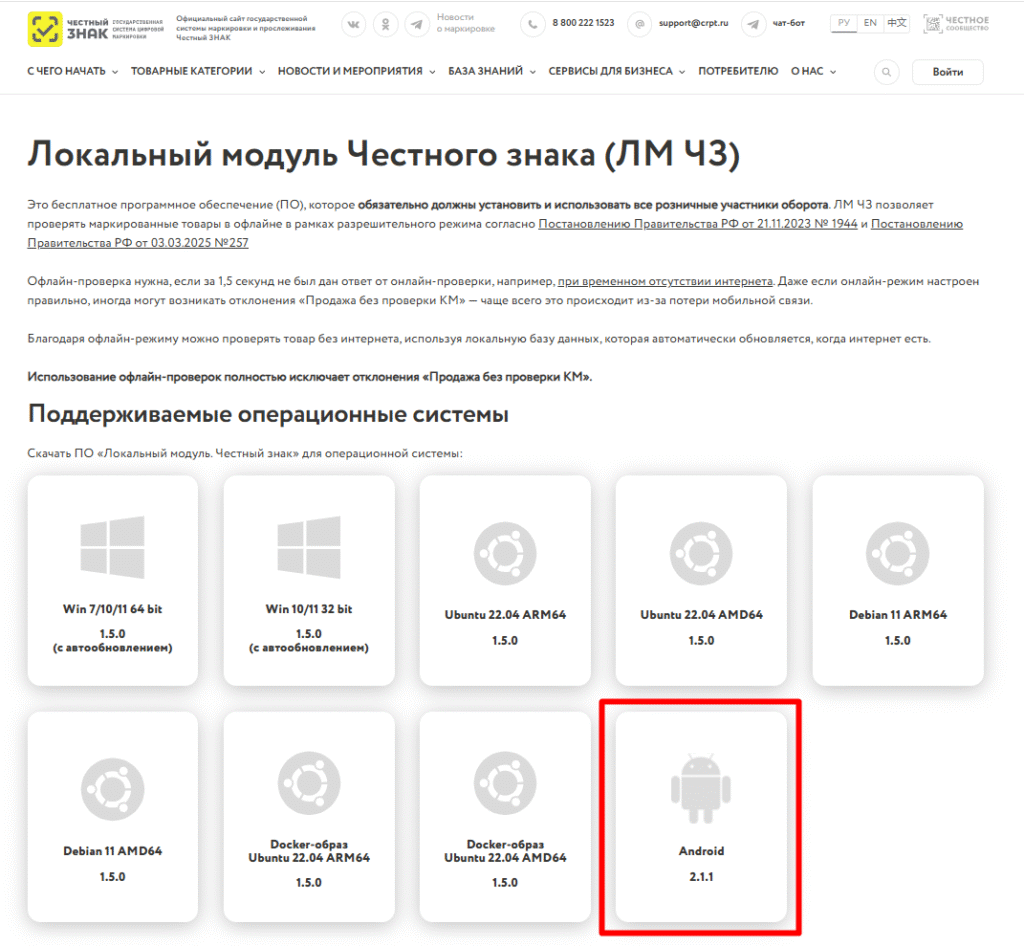
Task: Click the Debian 11 AMD64 icon
Action: coord(112,789)
